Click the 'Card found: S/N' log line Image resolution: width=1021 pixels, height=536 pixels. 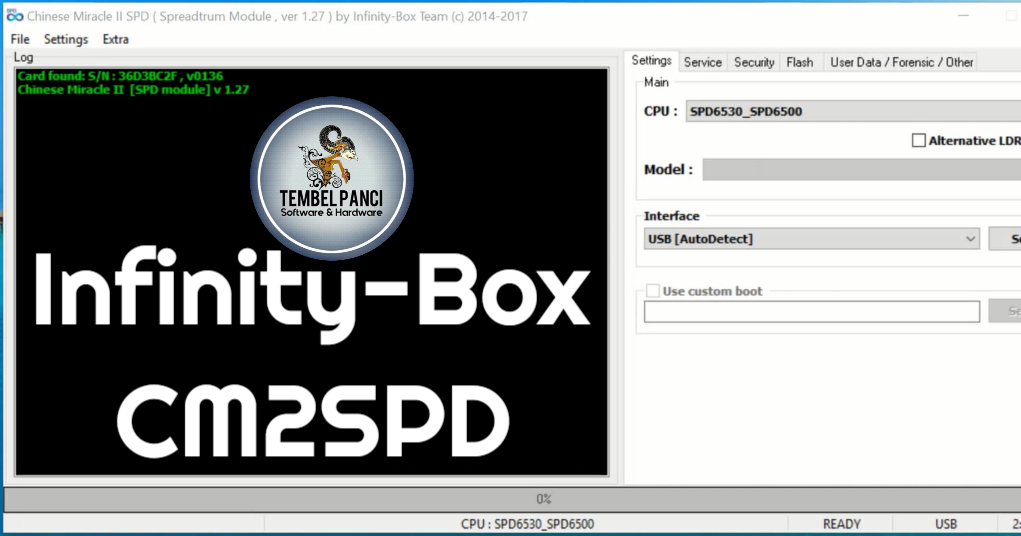tap(120, 76)
